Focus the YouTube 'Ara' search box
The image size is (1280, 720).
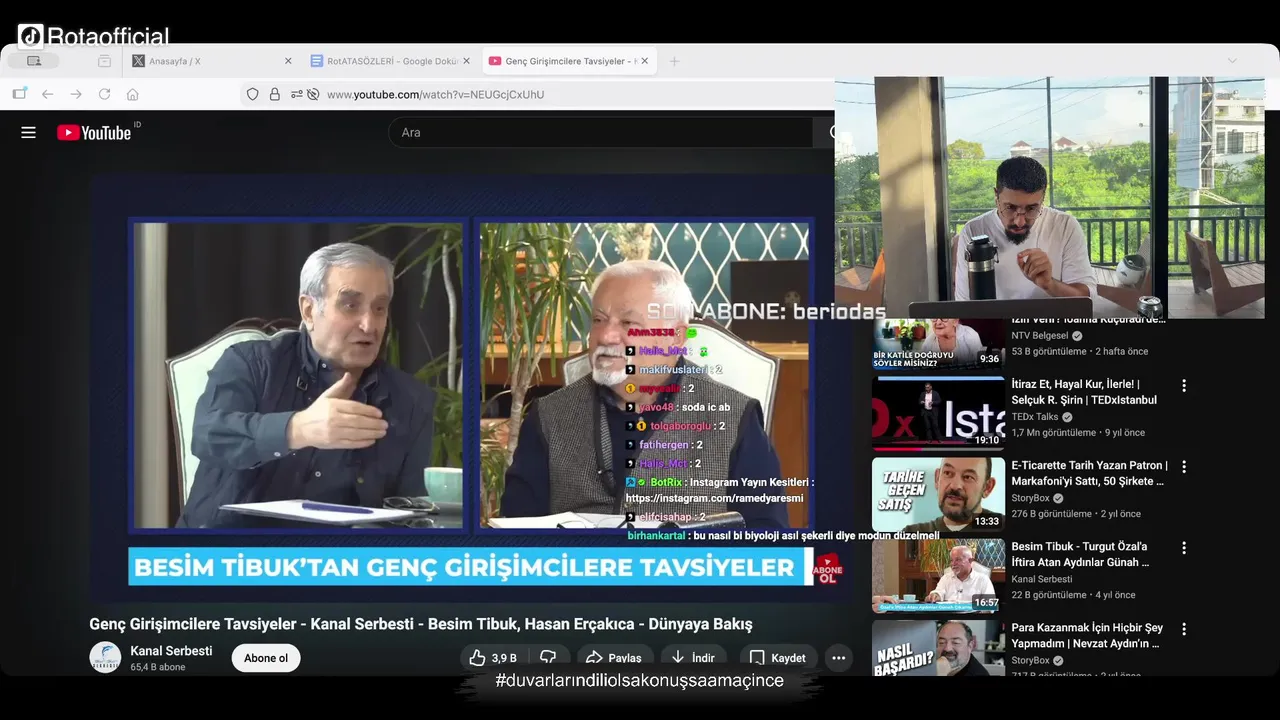[600, 132]
